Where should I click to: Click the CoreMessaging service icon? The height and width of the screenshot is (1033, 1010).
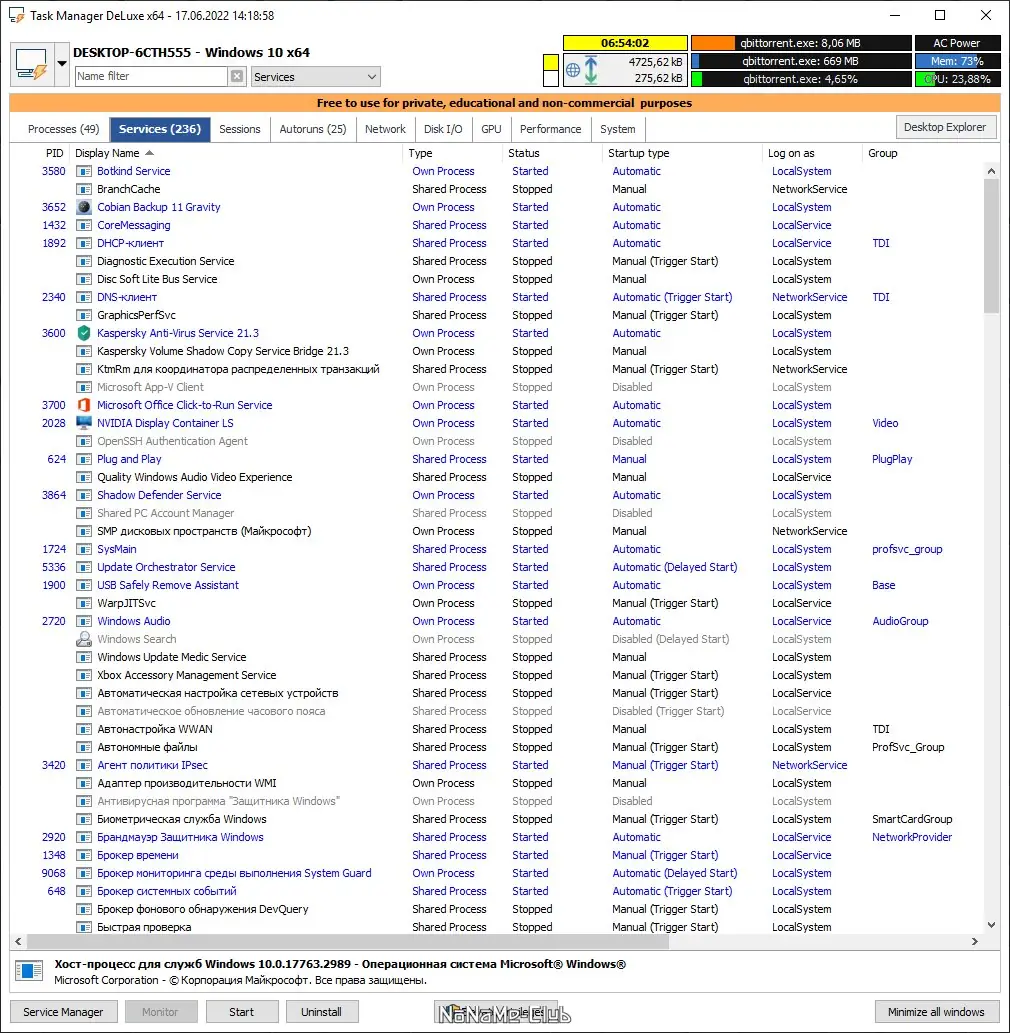pyautogui.click(x=84, y=225)
